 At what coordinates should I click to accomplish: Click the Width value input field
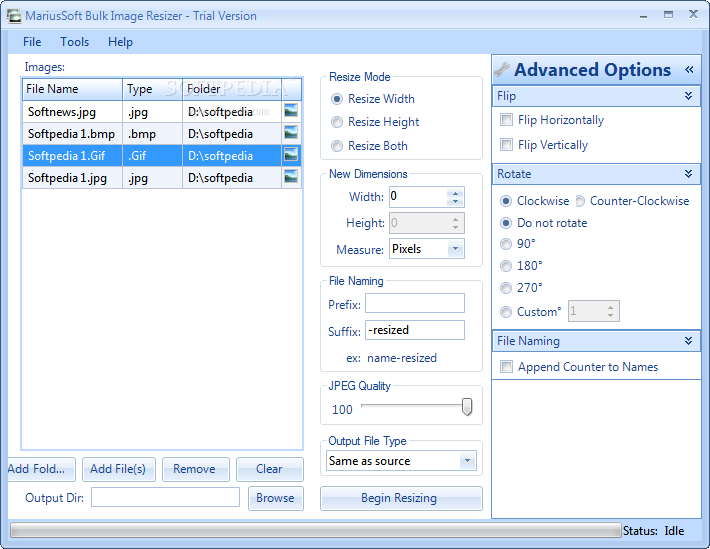[x=418, y=197]
